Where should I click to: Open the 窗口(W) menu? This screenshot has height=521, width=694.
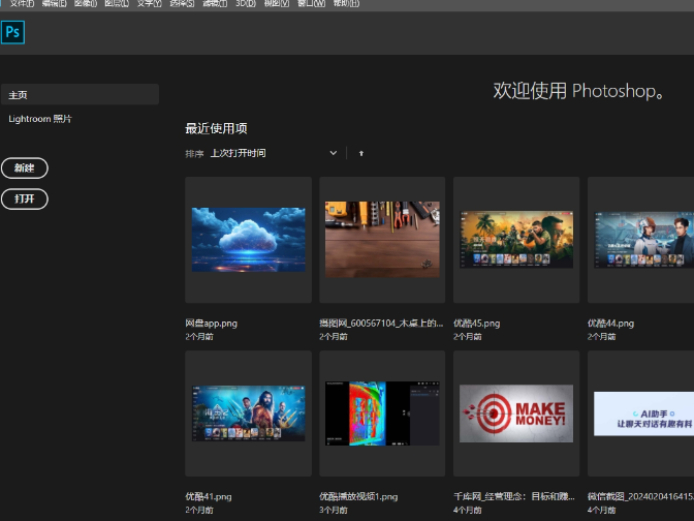point(311,4)
